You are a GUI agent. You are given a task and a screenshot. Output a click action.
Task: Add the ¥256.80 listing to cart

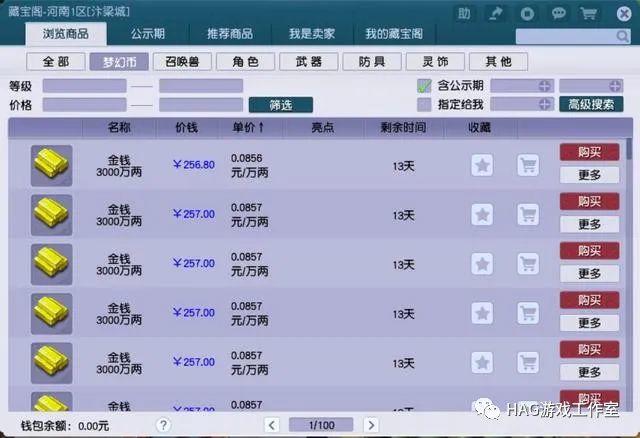[528, 165]
